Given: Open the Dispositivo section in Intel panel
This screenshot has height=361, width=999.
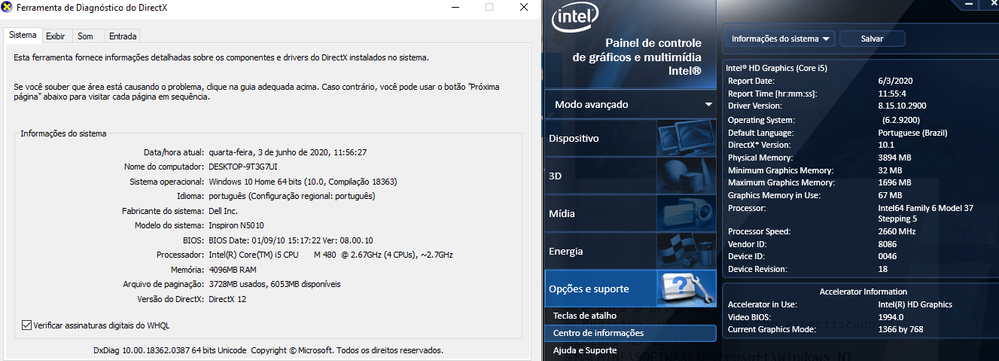Looking at the screenshot, I should [x=601, y=138].
